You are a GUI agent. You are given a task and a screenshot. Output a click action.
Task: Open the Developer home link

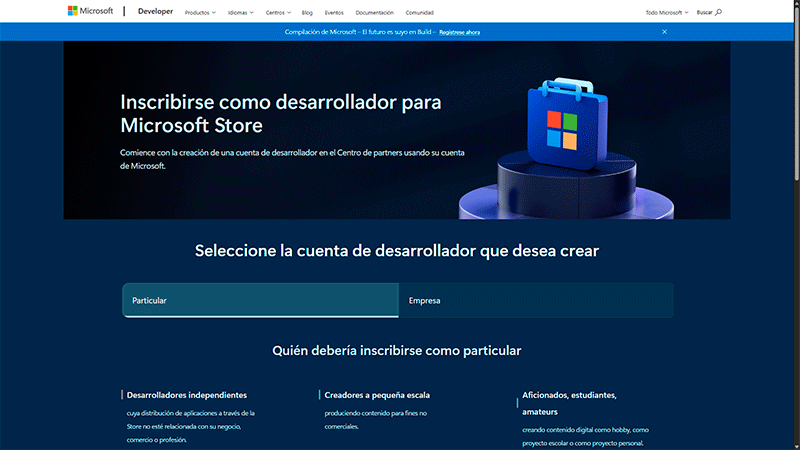coord(155,11)
